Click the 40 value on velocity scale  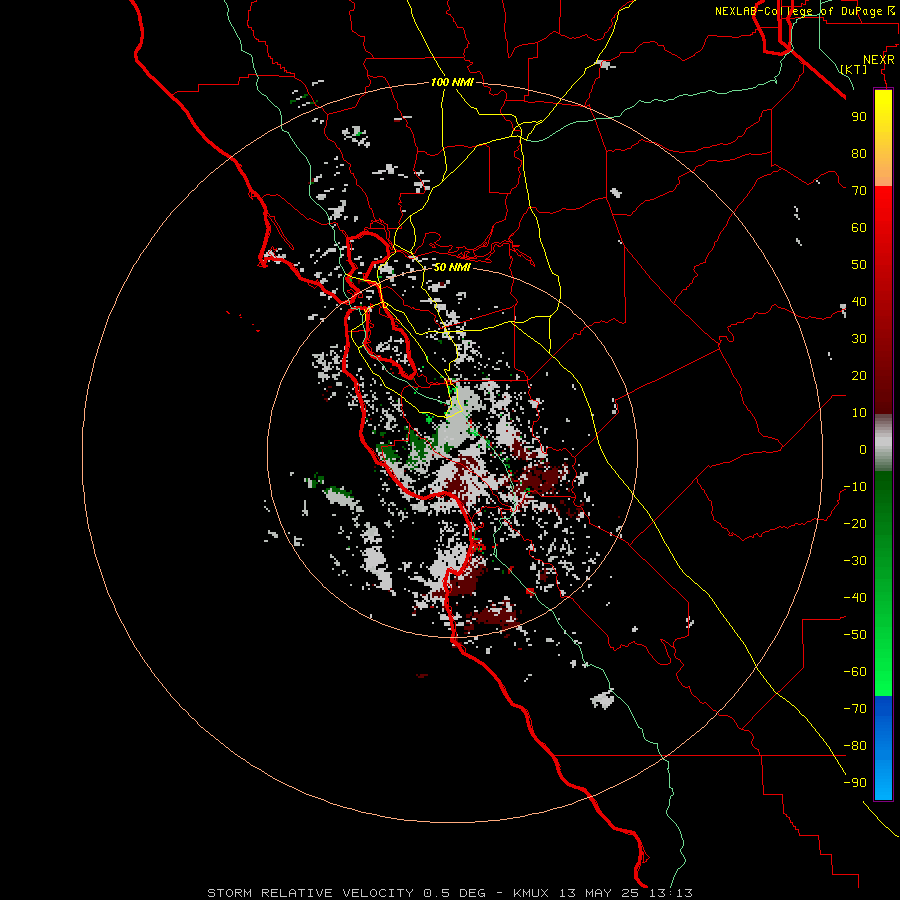[x=859, y=301]
